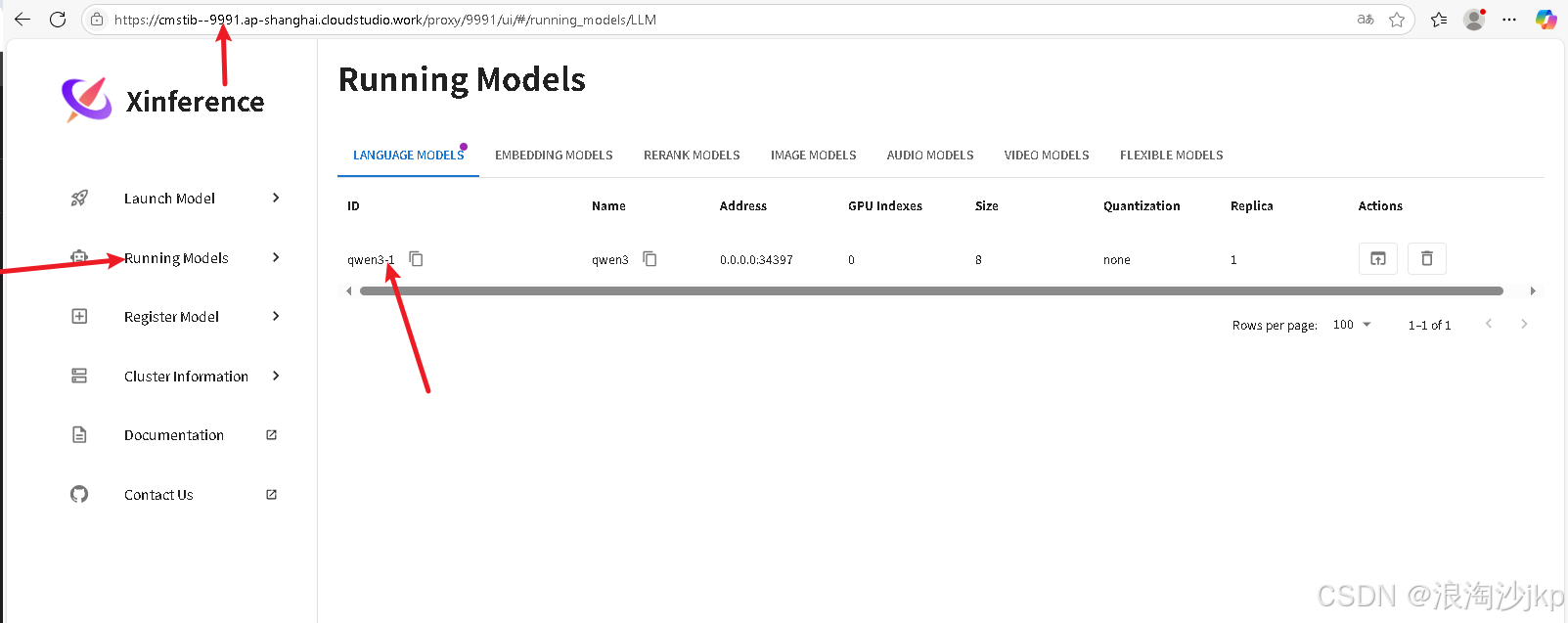The width and height of the screenshot is (1568, 623).
Task: Open the qwen3-1 model UI launch button
Action: coord(1378,259)
